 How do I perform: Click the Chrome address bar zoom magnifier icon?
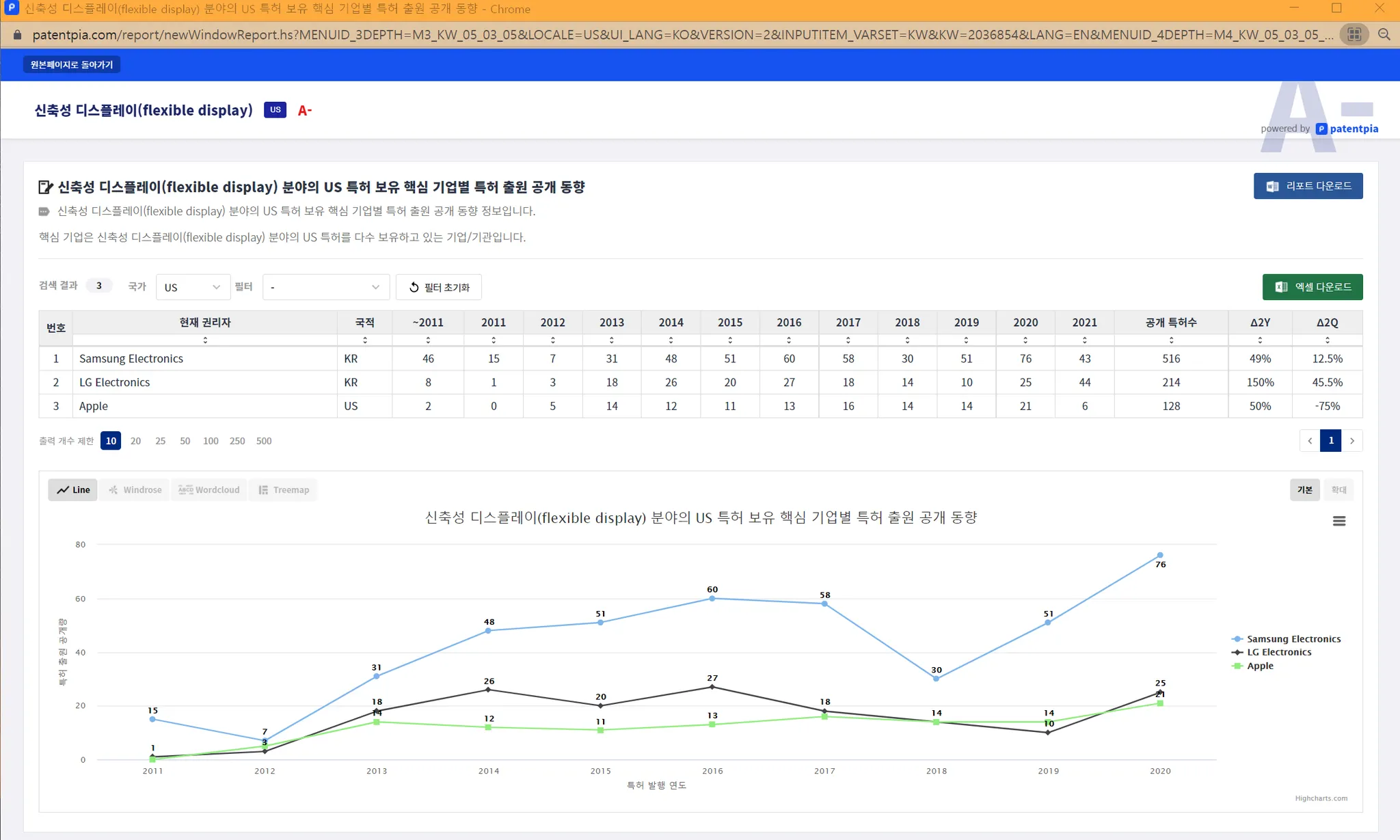(x=1384, y=34)
